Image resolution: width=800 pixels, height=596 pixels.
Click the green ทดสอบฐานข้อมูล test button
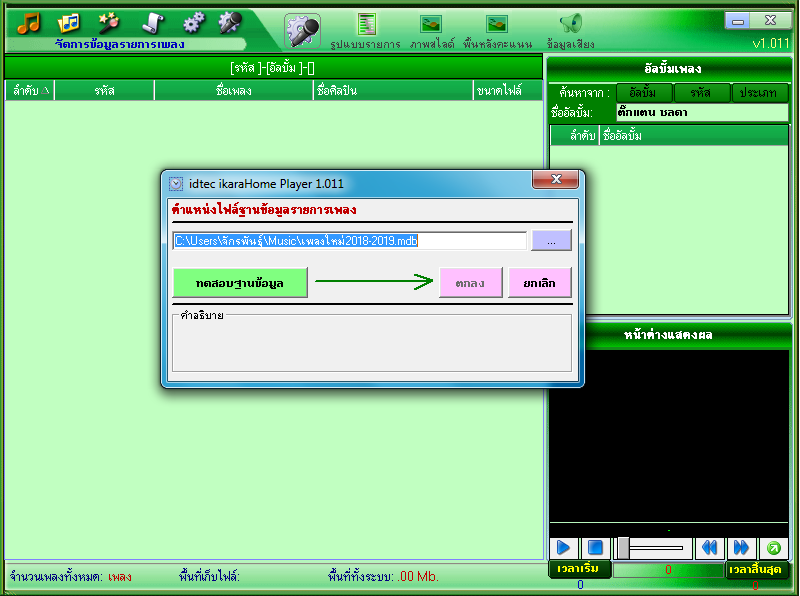point(240,283)
